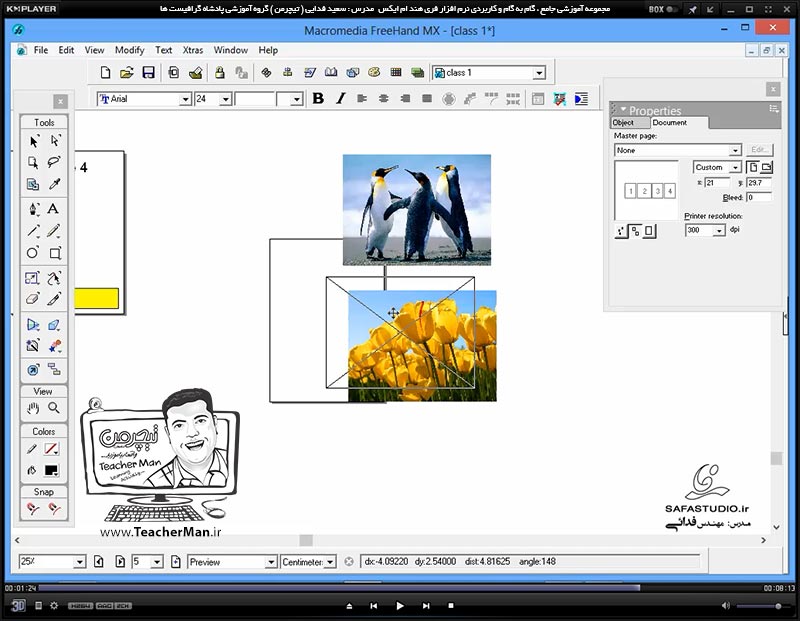
Task: Select the Eraser tool
Action: 33,299
